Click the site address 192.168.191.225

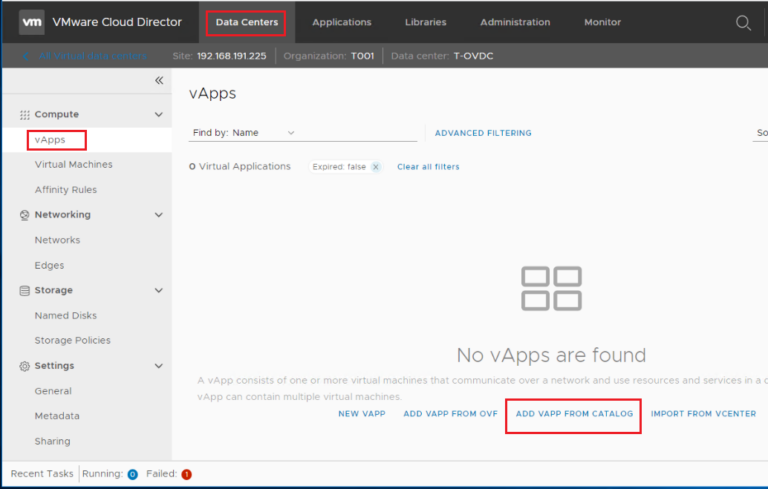coord(232,56)
